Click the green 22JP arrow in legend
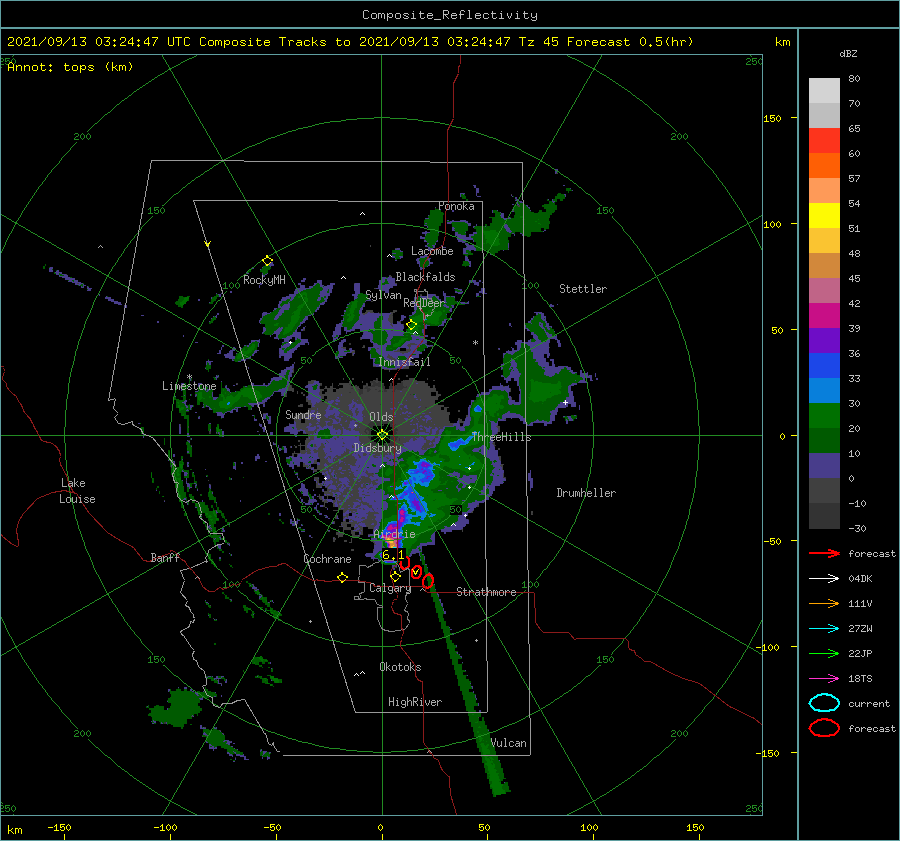900x841 pixels. tap(824, 653)
